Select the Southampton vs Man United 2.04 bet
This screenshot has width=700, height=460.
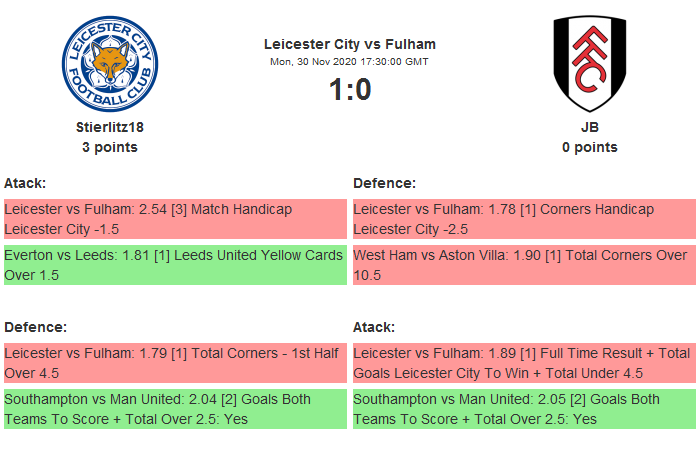[x=175, y=409]
